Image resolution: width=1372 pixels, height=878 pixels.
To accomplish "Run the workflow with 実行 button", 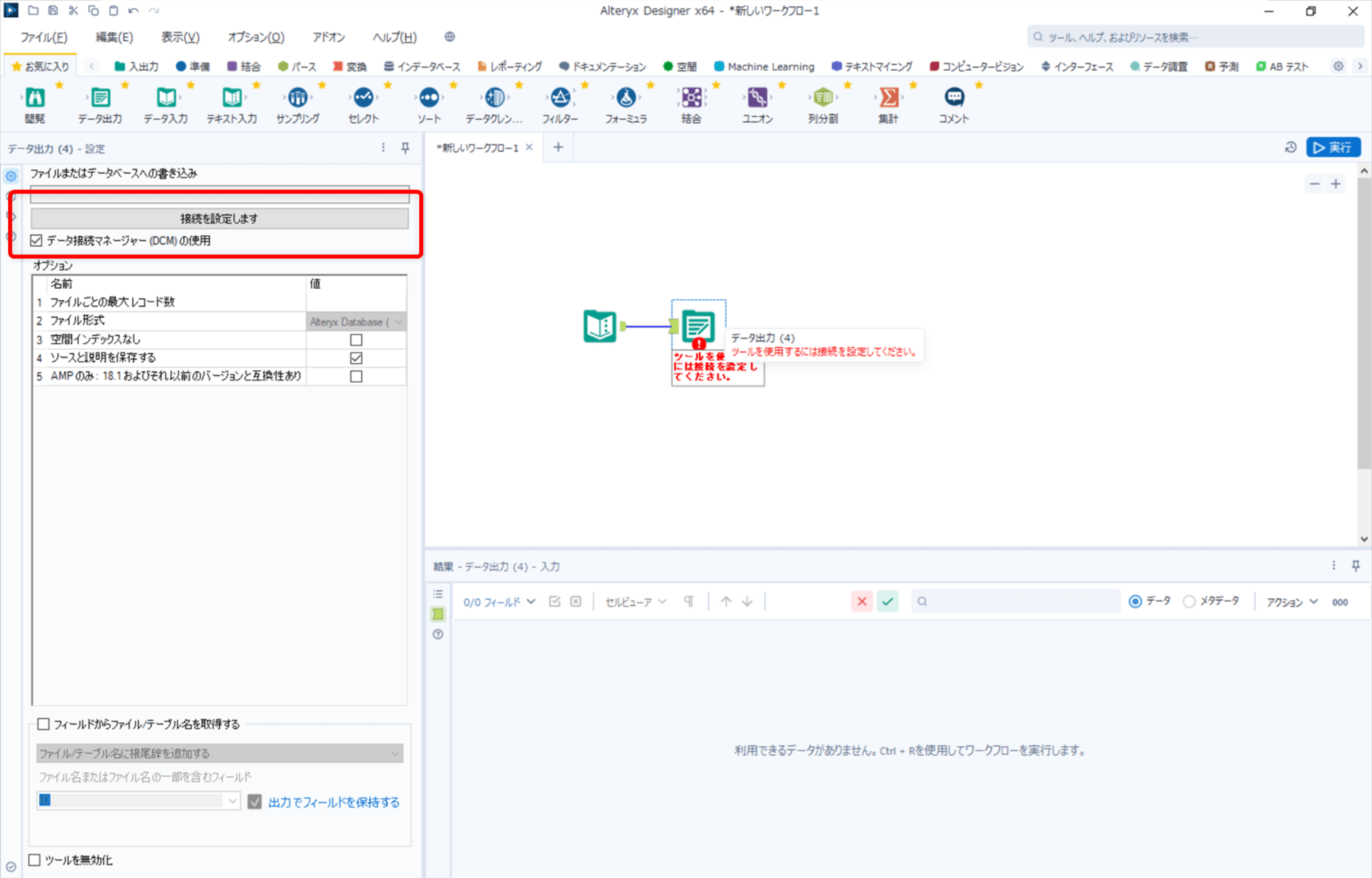I will click(x=1333, y=147).
